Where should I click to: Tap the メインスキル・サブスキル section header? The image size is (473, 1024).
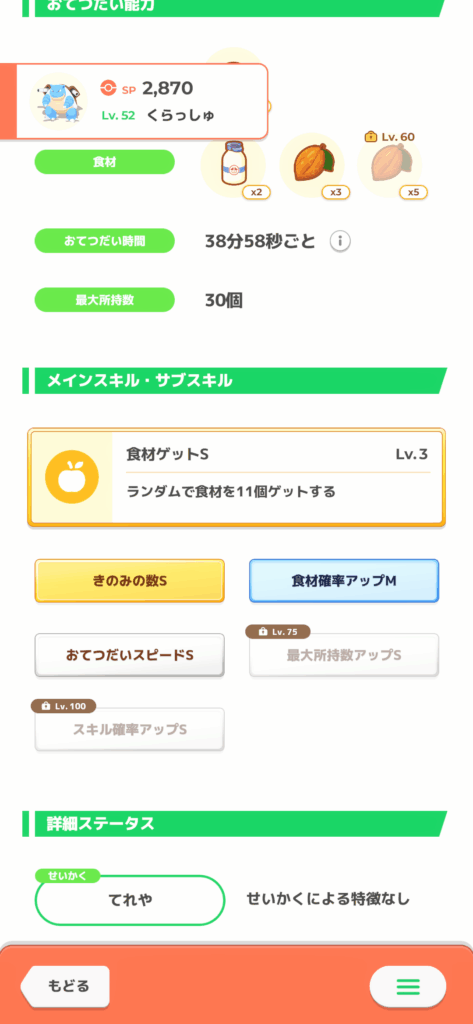[235, 381]
